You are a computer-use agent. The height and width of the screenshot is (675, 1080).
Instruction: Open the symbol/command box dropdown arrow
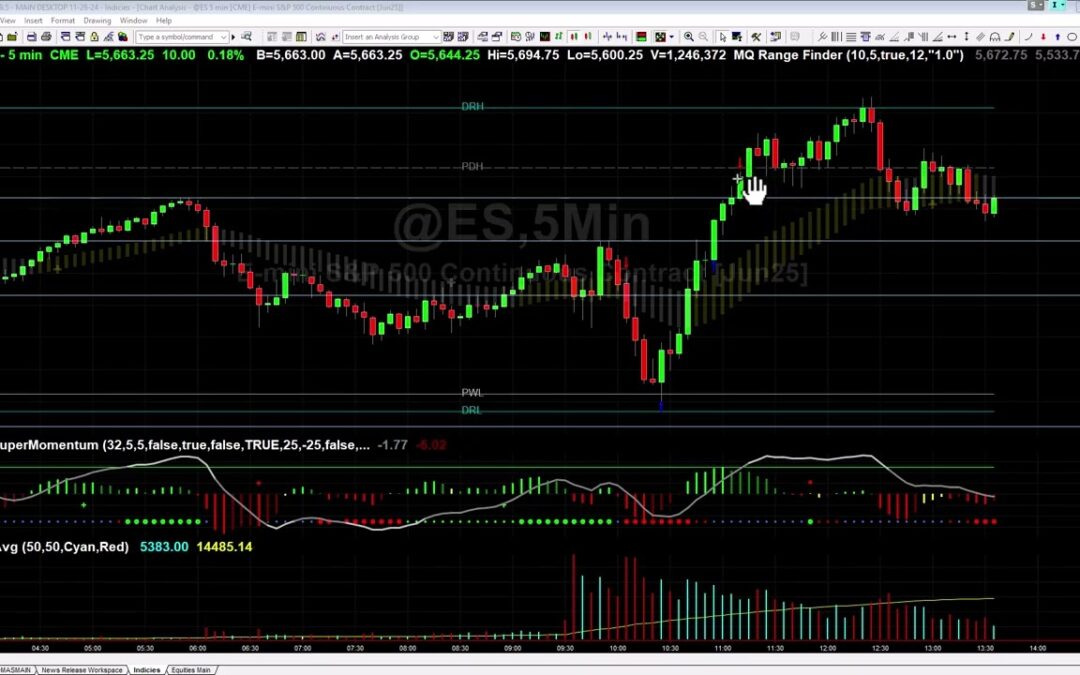(224, 37)
